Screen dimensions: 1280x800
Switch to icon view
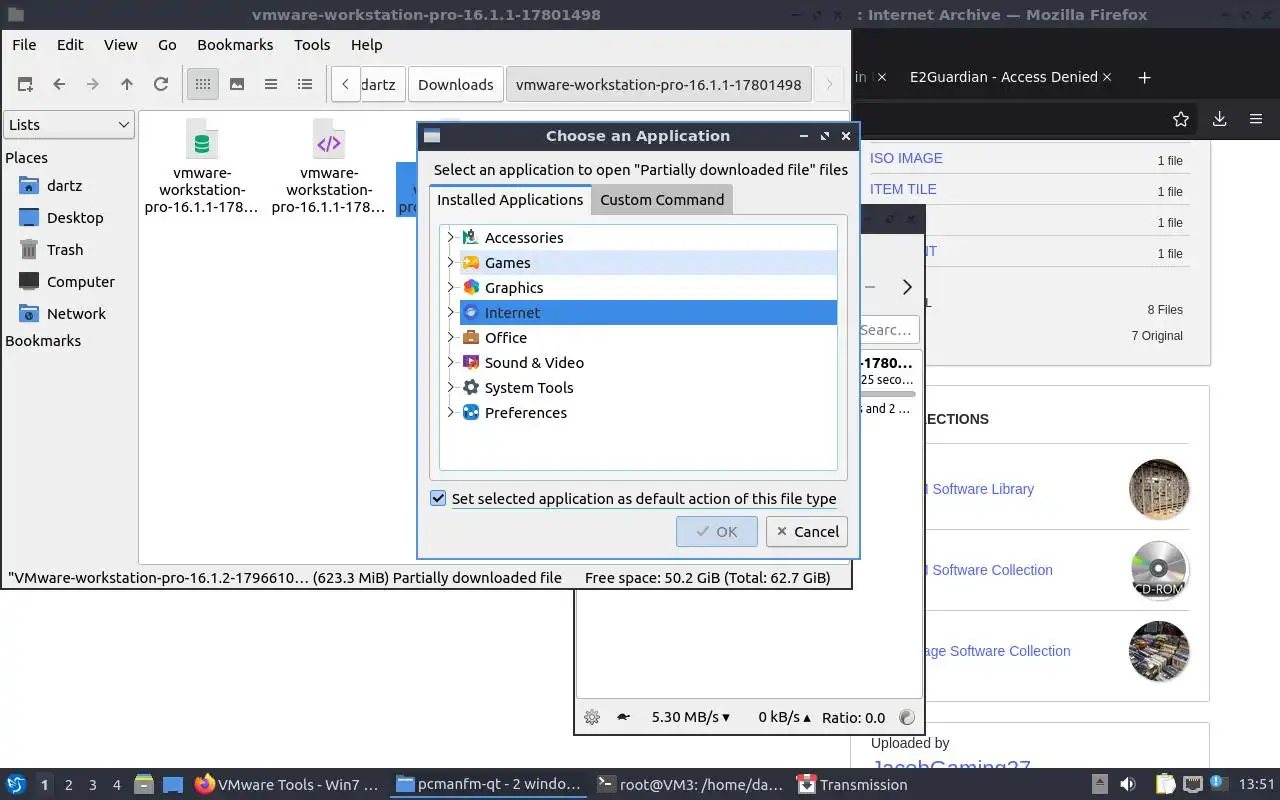click(203, 84)
